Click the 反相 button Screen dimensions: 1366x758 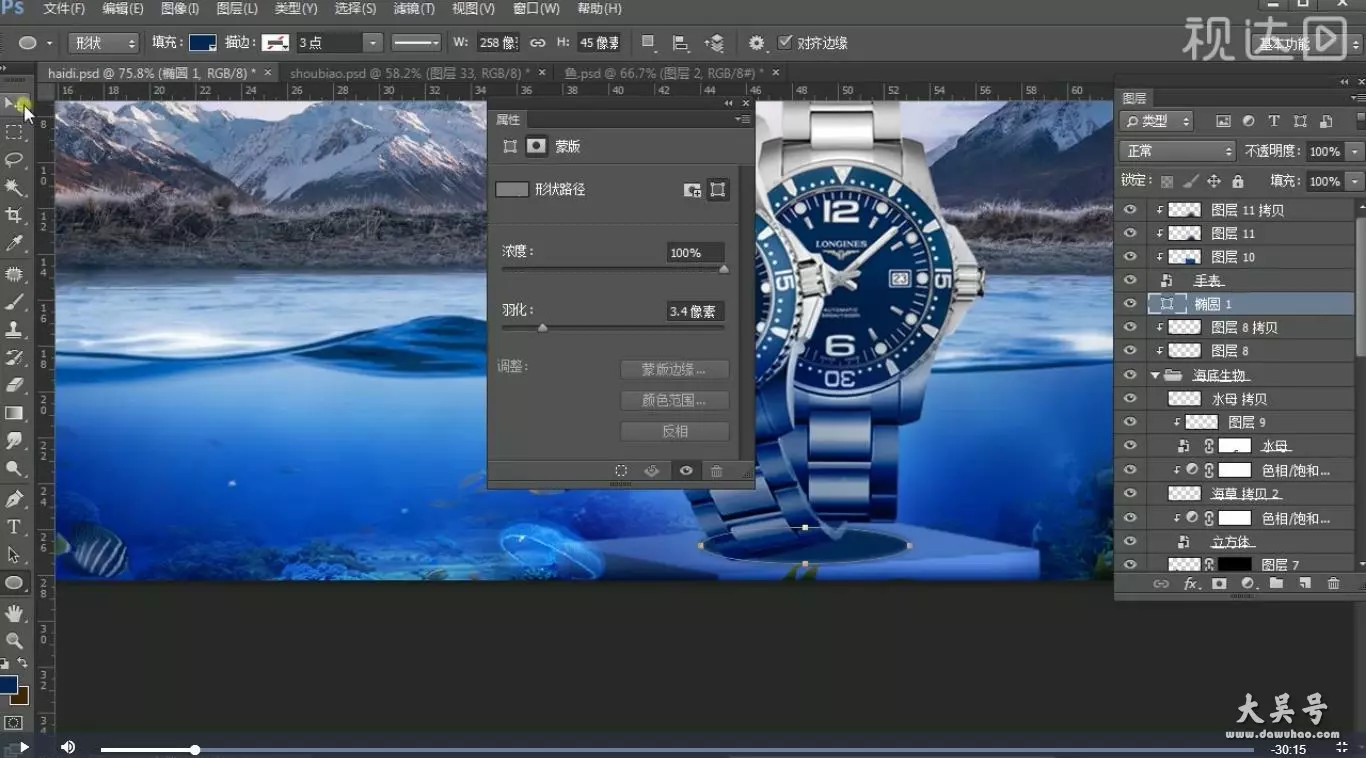point(674,432)
